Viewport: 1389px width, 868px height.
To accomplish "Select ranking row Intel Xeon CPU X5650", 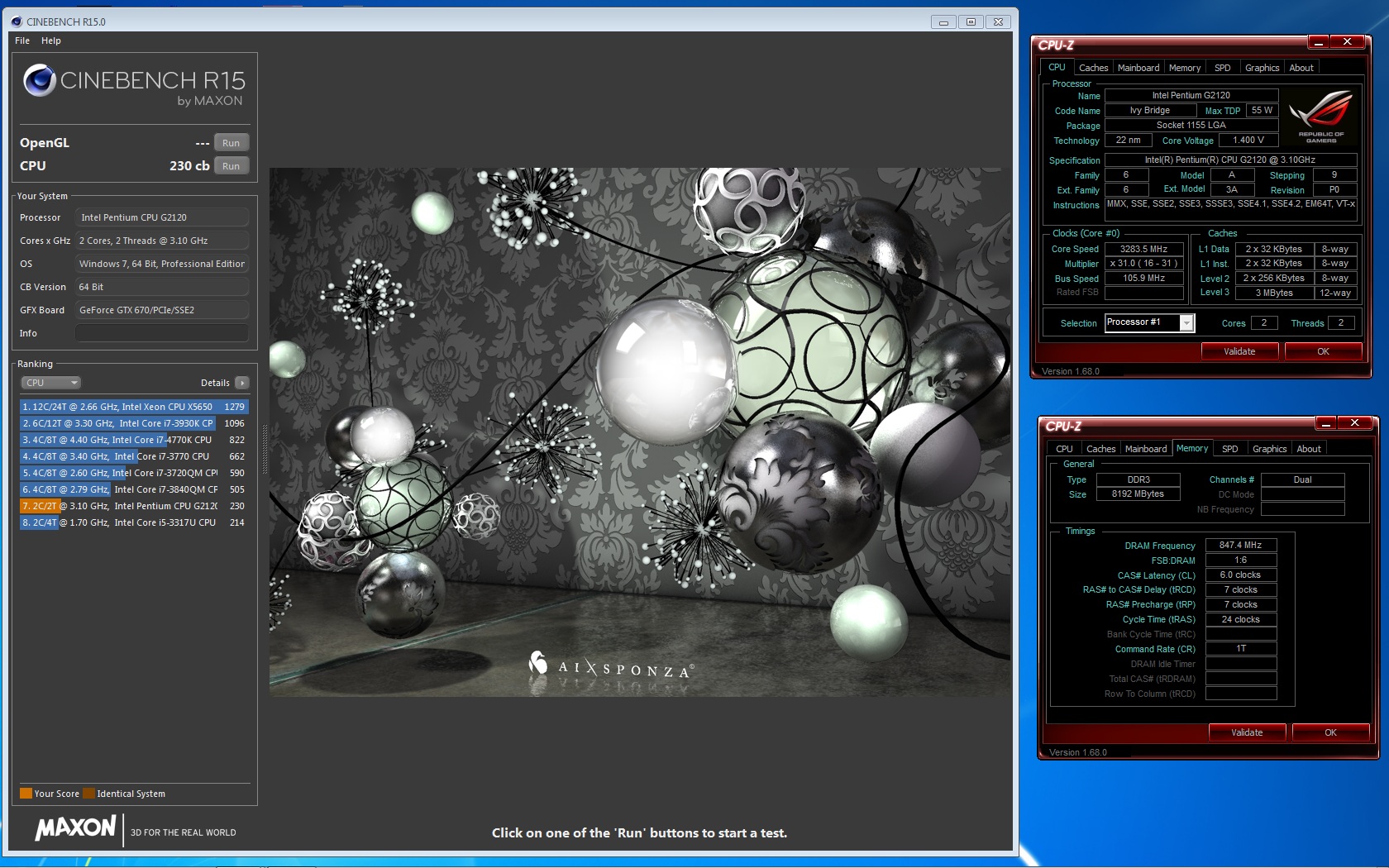I will [x=134, y=407].
